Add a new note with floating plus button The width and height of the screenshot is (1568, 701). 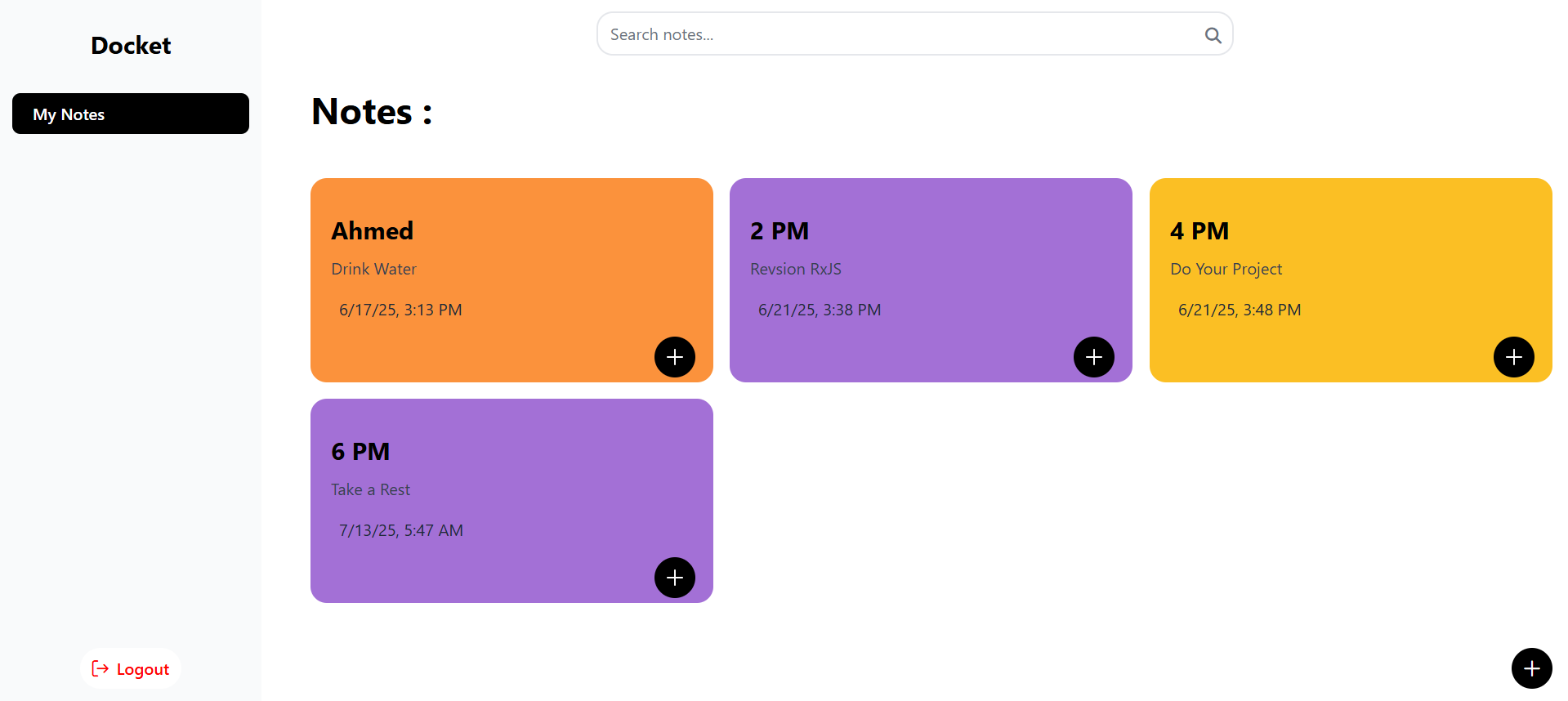tap(1532, 668)
